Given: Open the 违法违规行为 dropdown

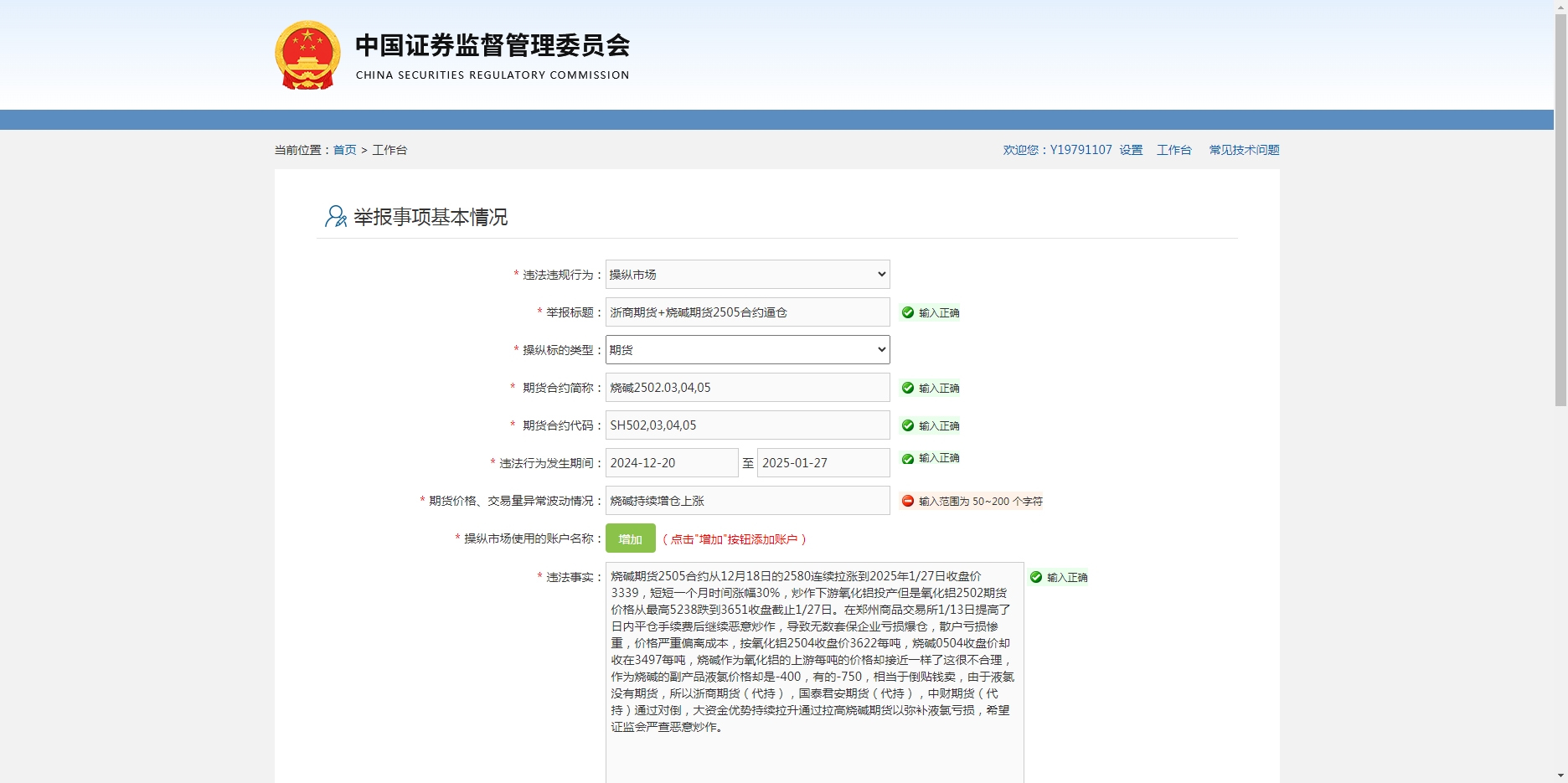Looking at the screenshot, I should click(747, 275).
